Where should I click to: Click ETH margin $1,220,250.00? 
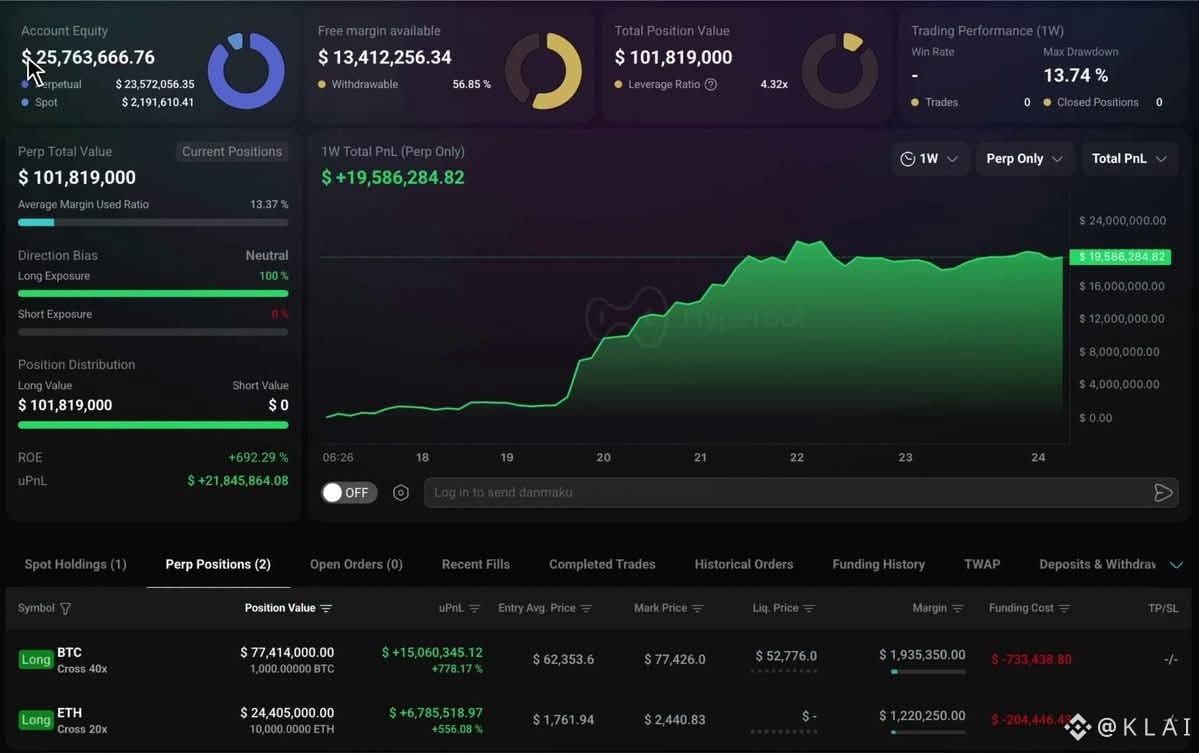[x=922, y=716]
